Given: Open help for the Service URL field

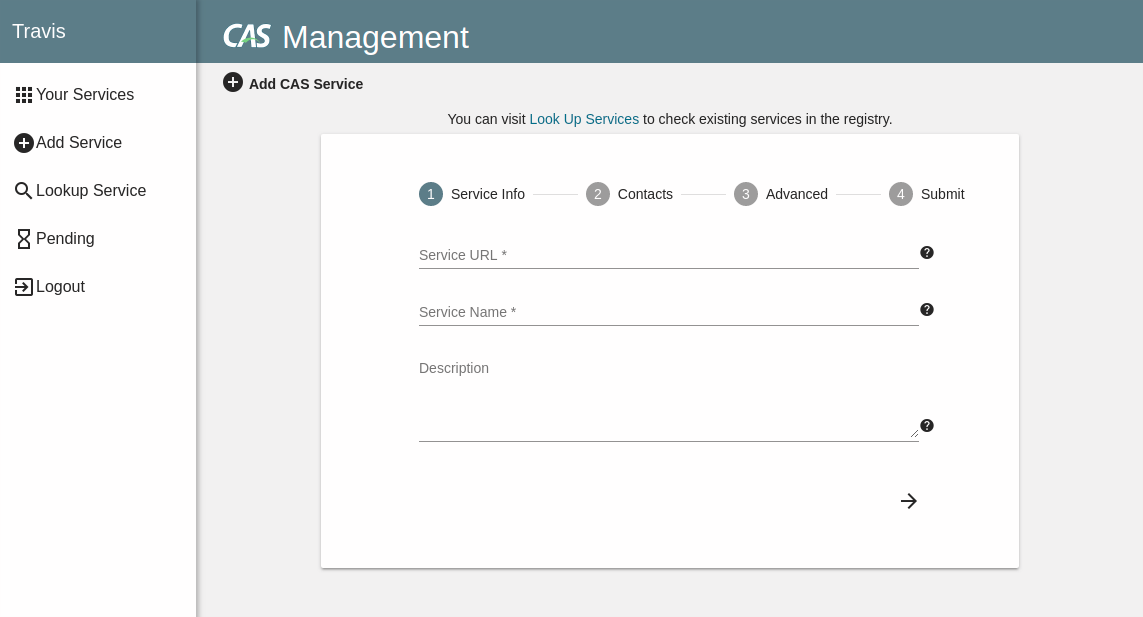Looking at the screenshot, I should point(927,253).
